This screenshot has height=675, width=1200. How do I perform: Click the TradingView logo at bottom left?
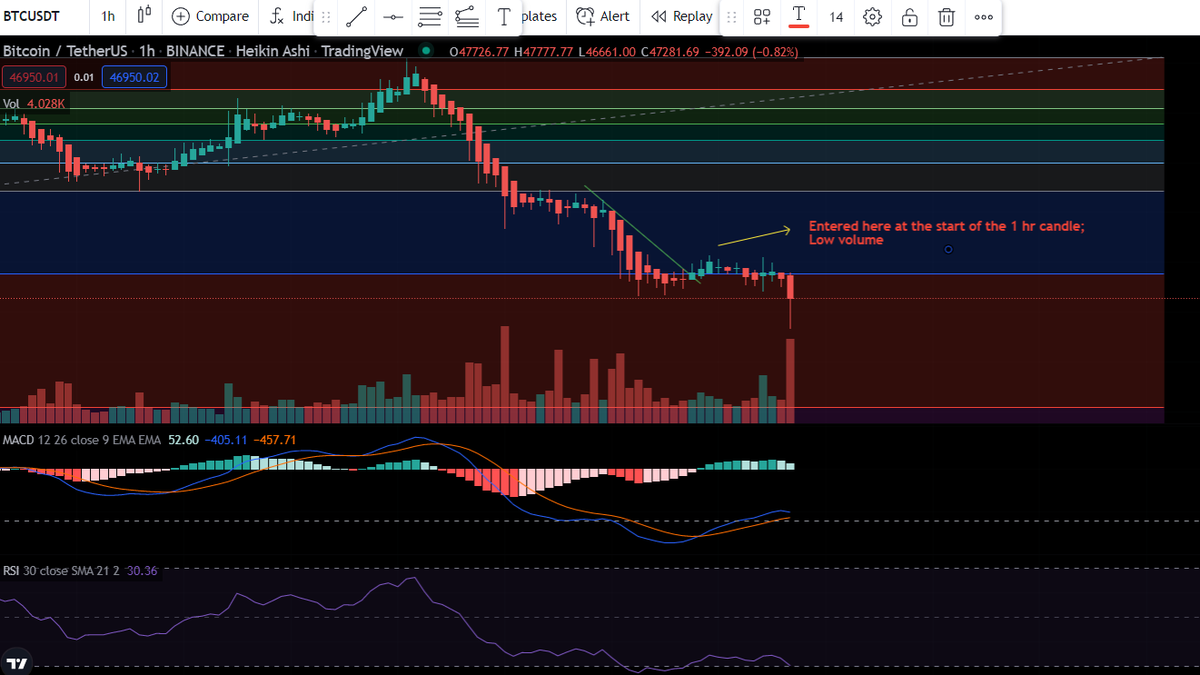click(17, 663)
